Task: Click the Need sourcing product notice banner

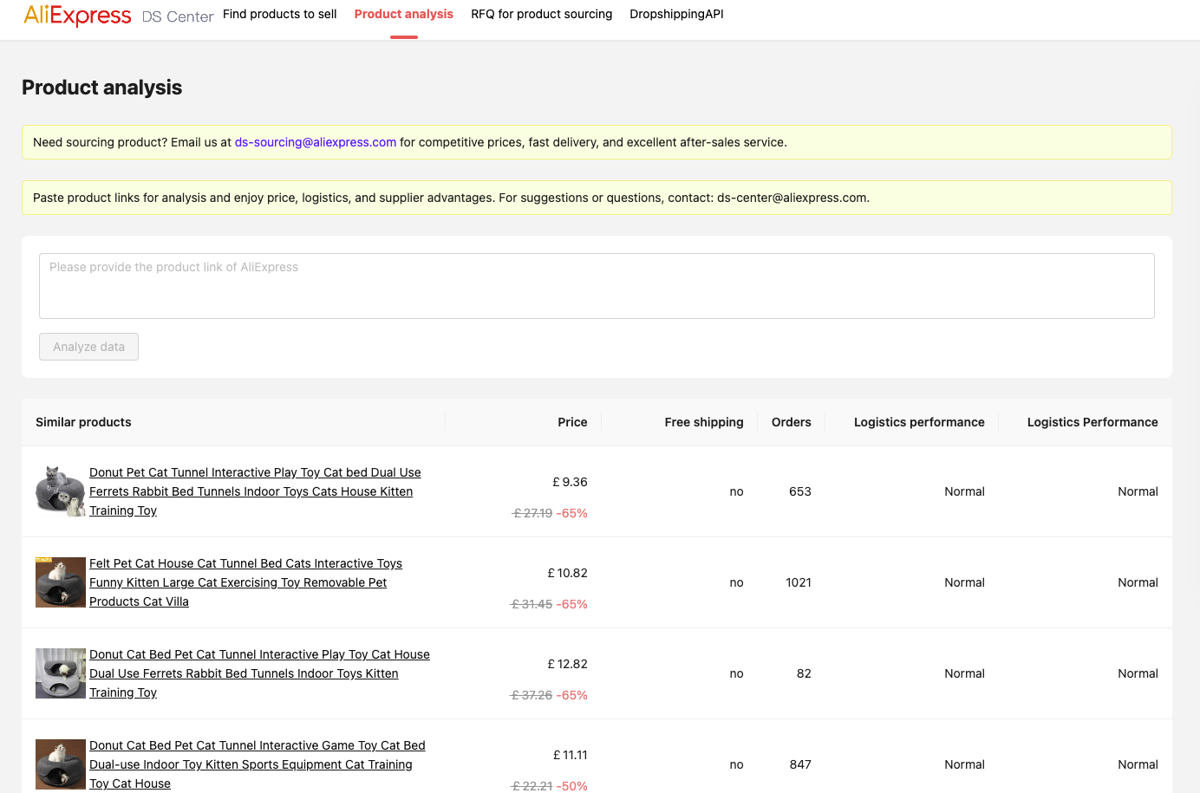Action: [597, 142]
